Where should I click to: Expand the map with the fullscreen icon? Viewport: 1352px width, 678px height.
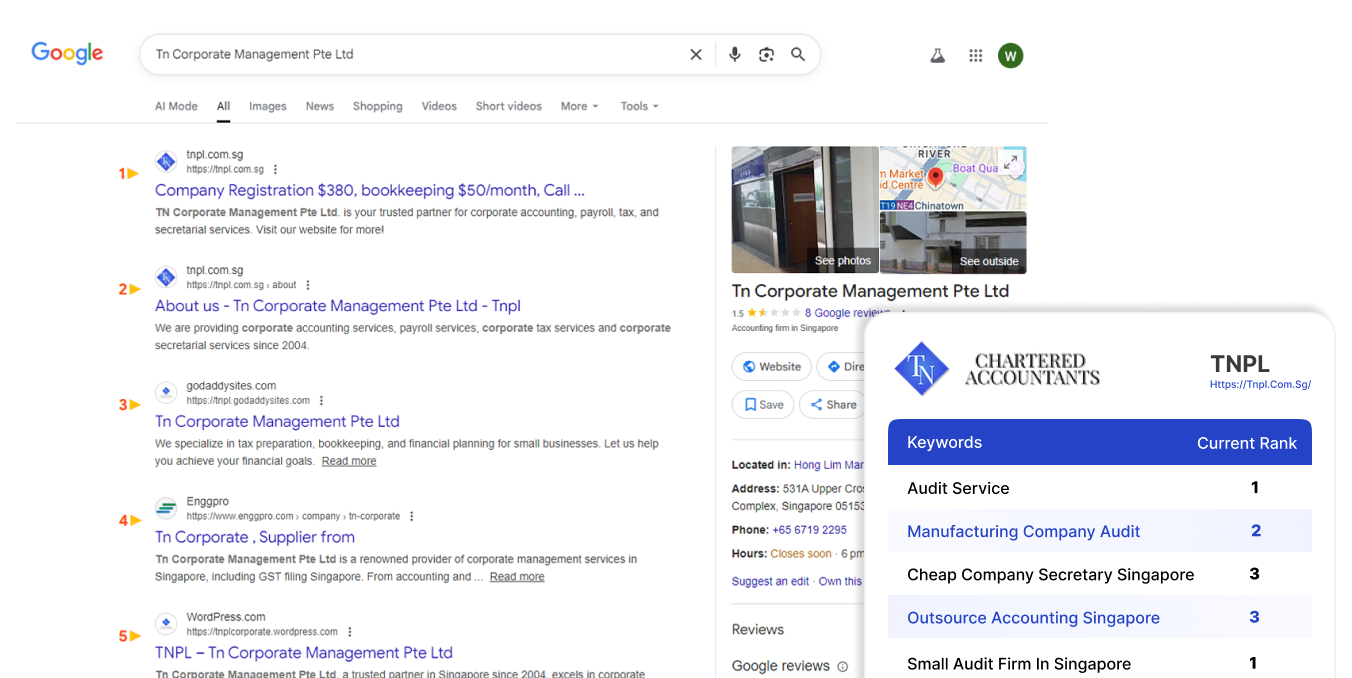coord(1011,162)
